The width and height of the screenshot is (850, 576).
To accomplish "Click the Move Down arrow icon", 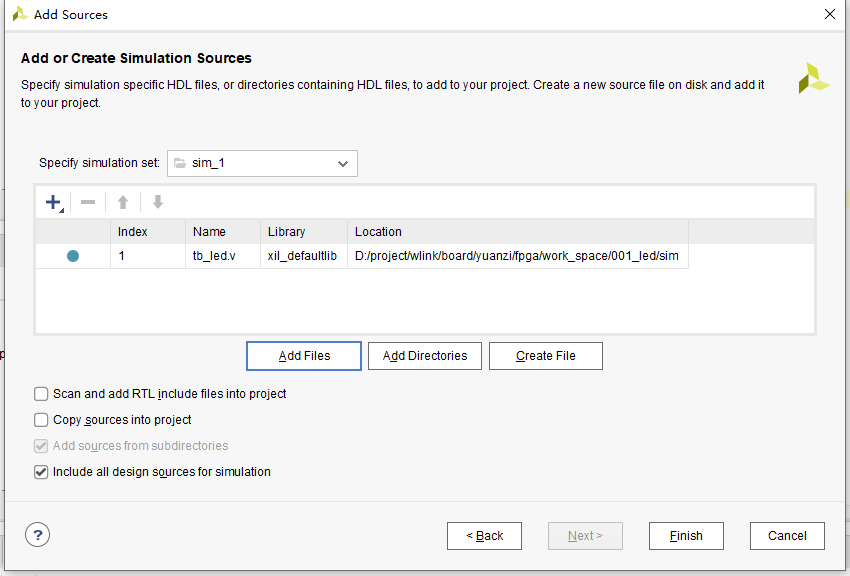I will pos(158,202).
